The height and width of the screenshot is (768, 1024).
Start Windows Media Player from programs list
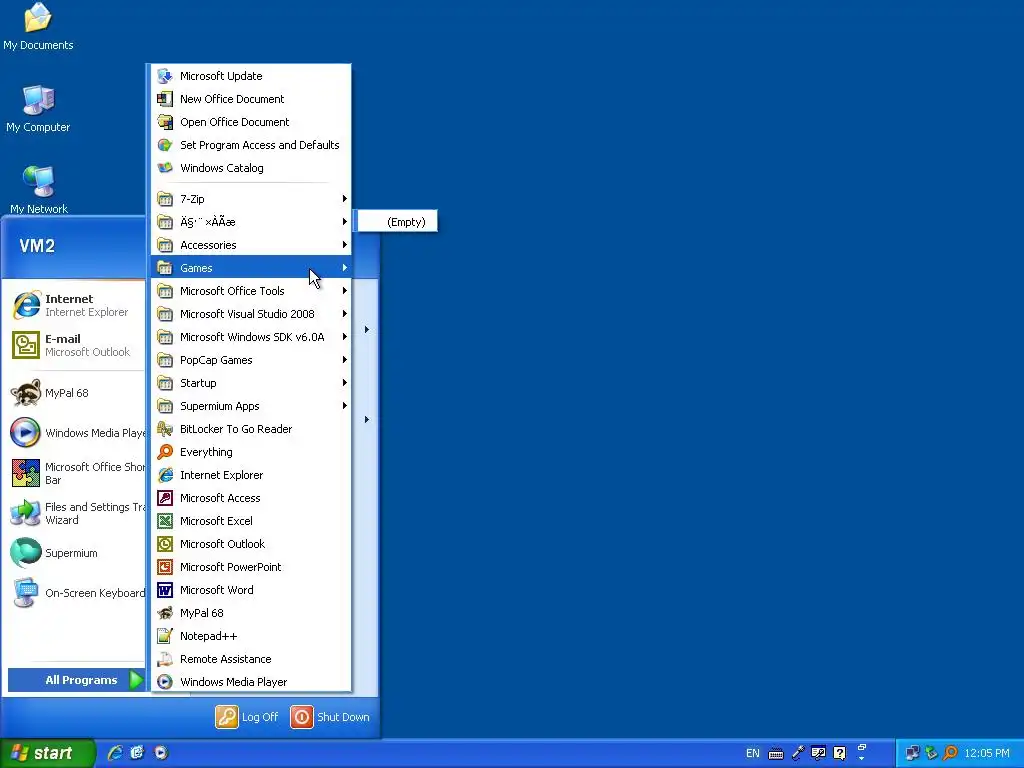[x=251, y=682]
